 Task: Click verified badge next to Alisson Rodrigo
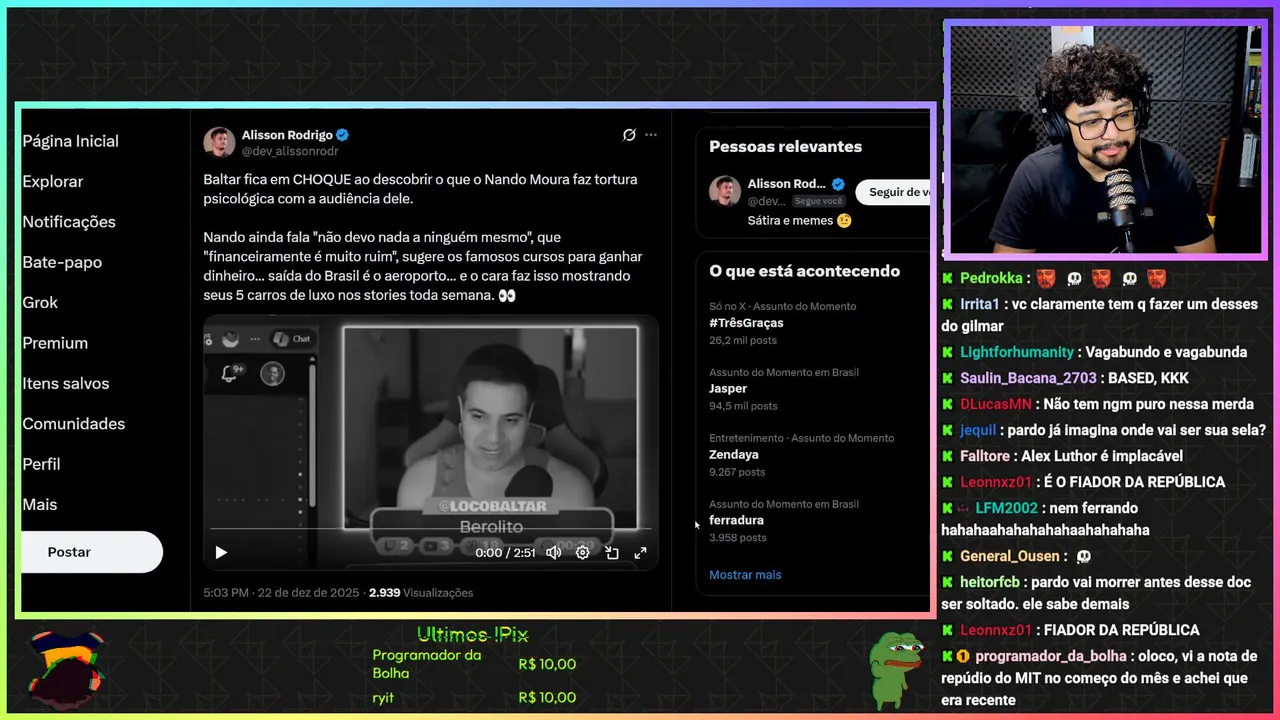pyautogui.click(x=343, y=135)
